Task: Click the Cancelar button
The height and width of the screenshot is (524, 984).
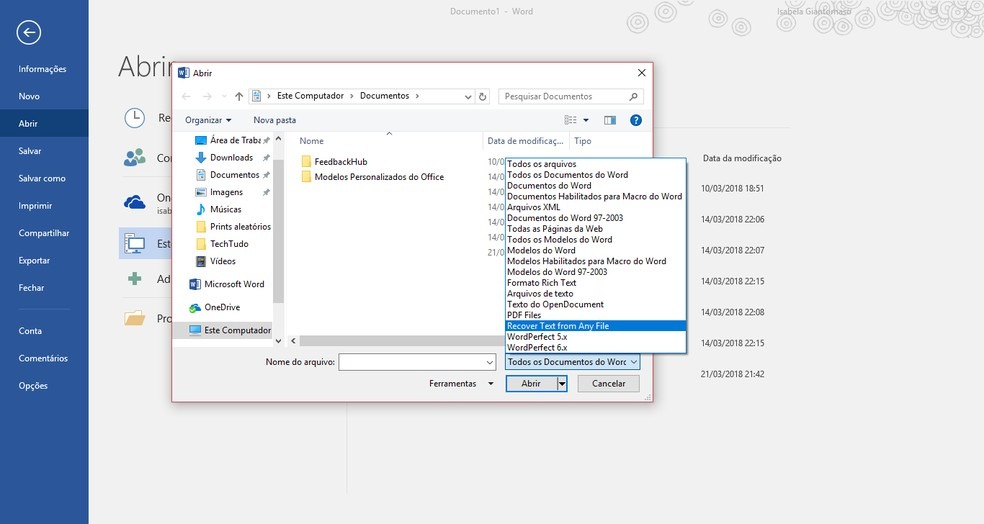Action: (608, 383)
